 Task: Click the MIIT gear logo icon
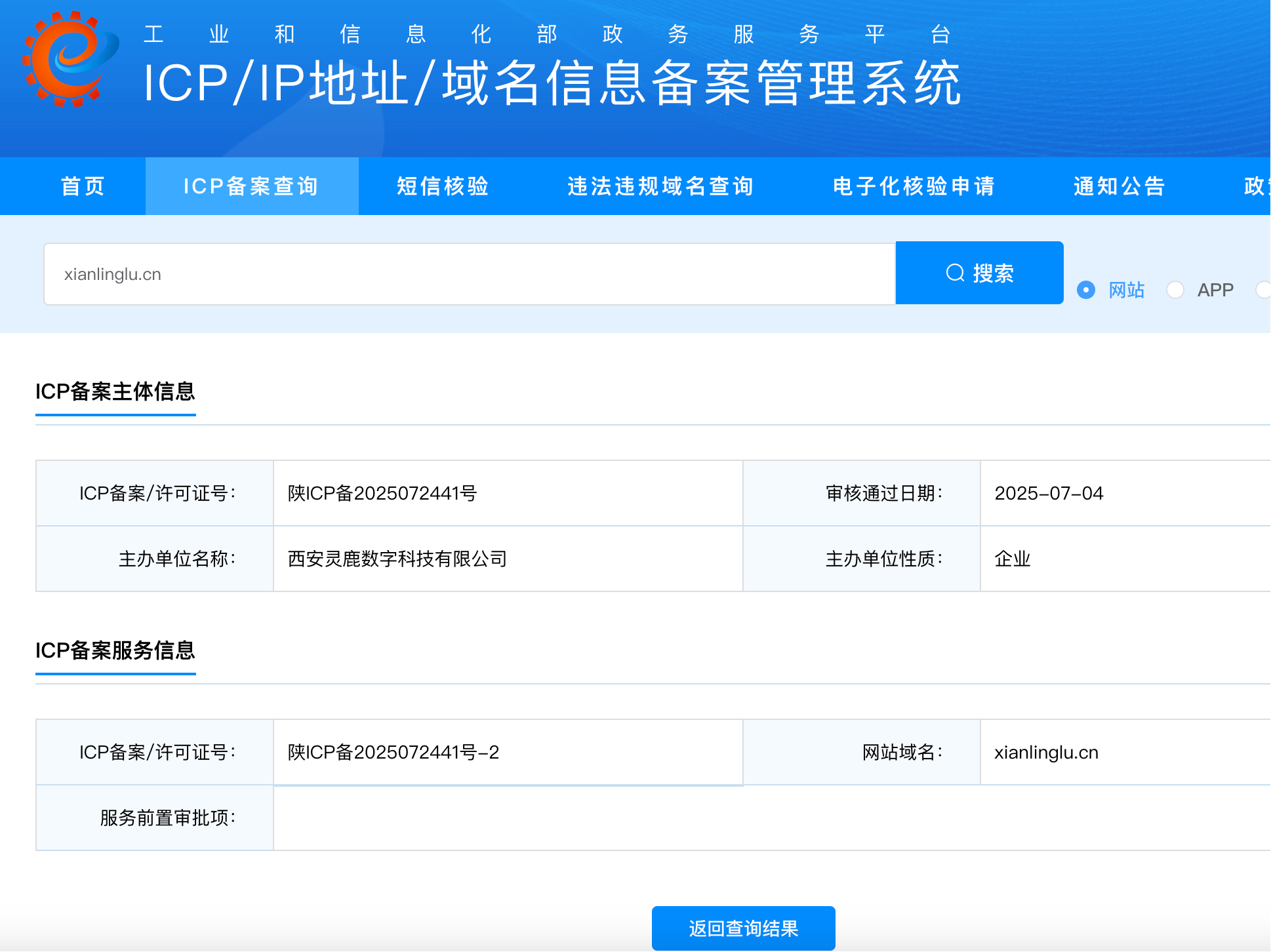[70, 59]
